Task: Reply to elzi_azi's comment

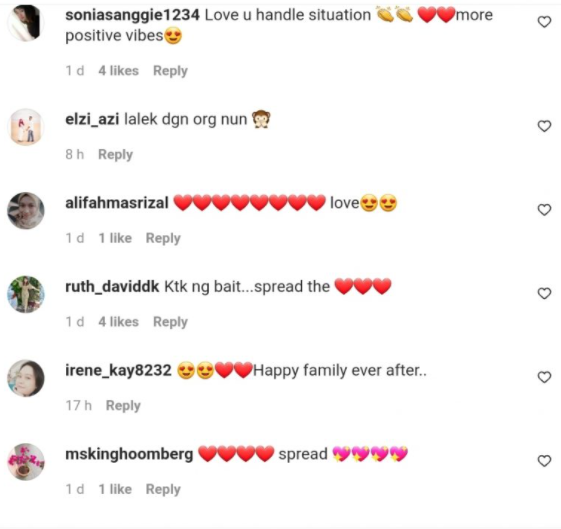Action: [x=116, y=155]
